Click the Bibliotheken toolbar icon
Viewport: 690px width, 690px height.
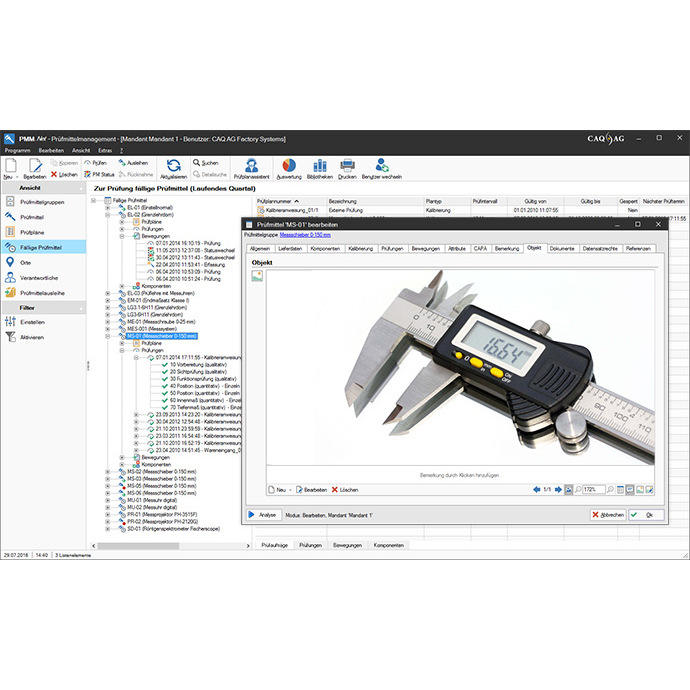point(319,166)
